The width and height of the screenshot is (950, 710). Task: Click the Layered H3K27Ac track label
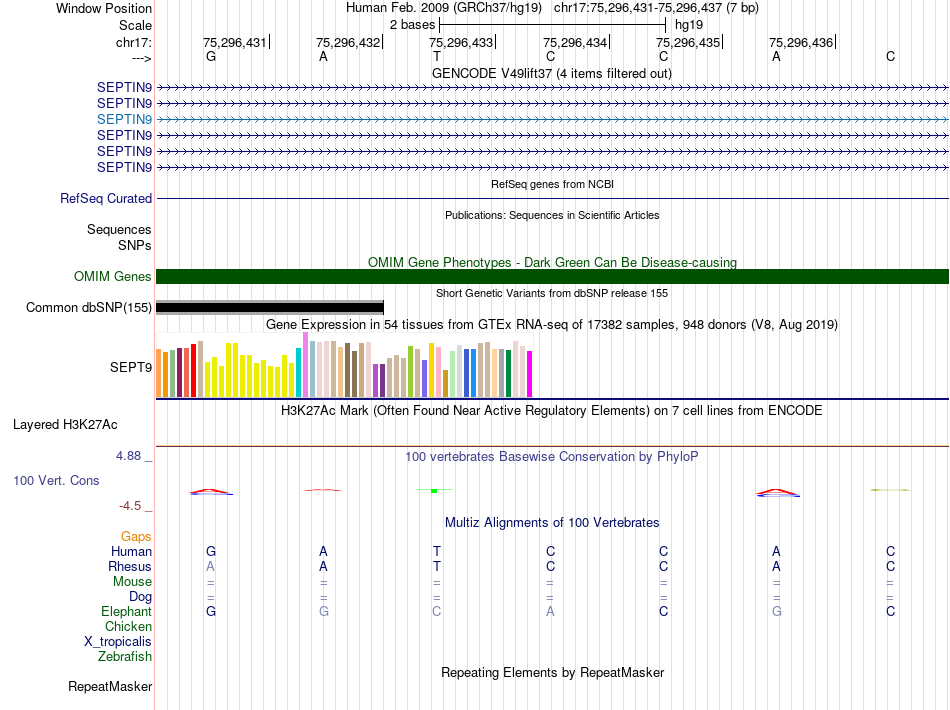[x=65, y=425]
